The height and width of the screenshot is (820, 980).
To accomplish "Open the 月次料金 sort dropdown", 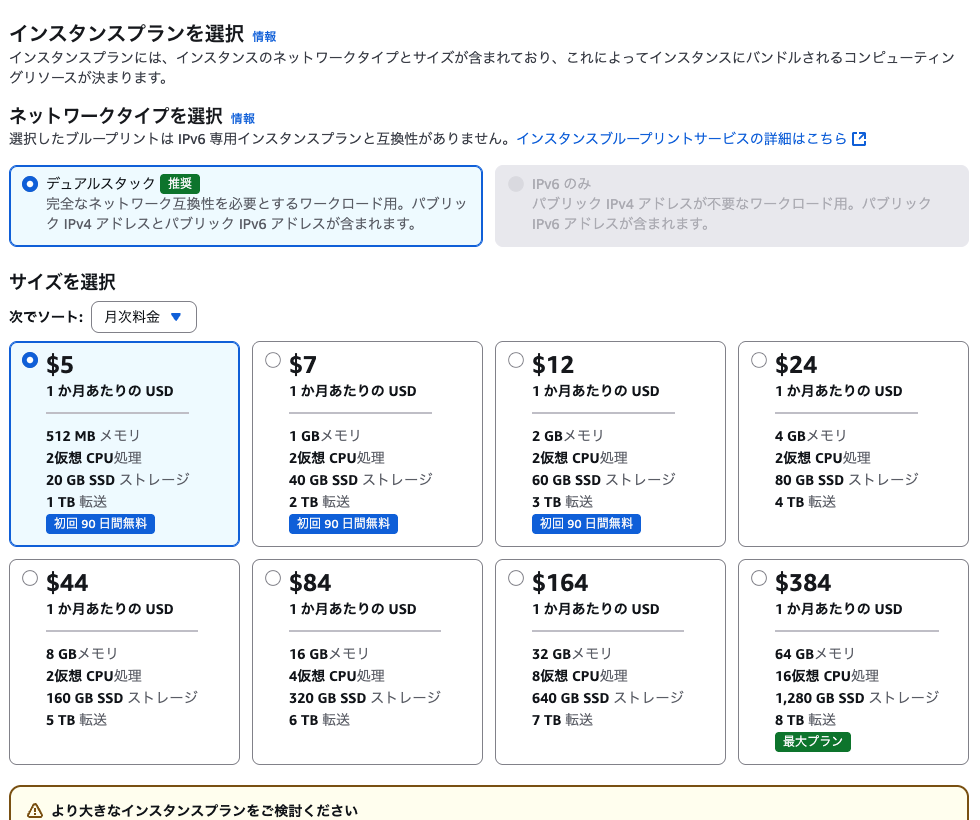I will click(144, 317).
